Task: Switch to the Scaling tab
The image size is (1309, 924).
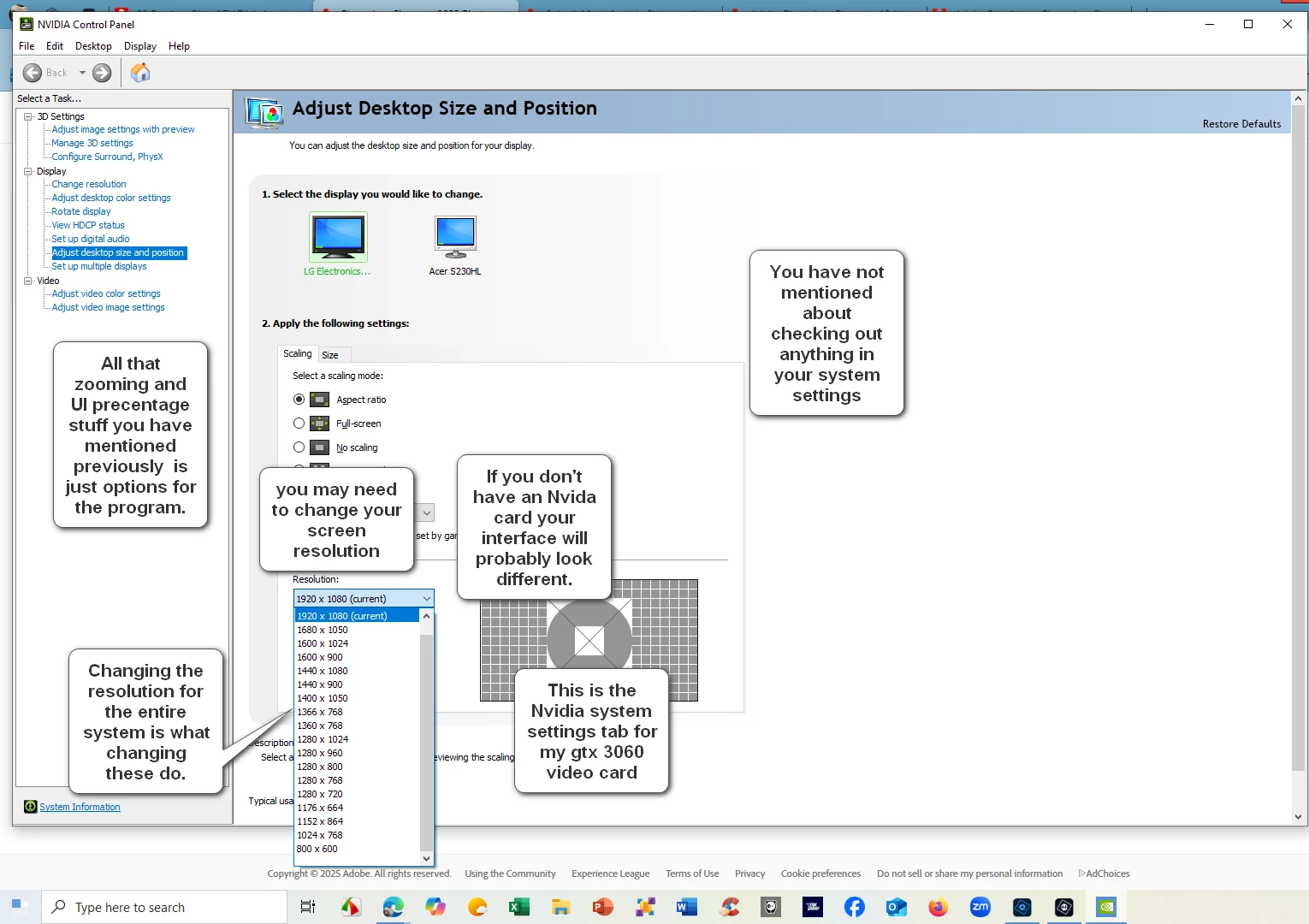Action: 298,353
